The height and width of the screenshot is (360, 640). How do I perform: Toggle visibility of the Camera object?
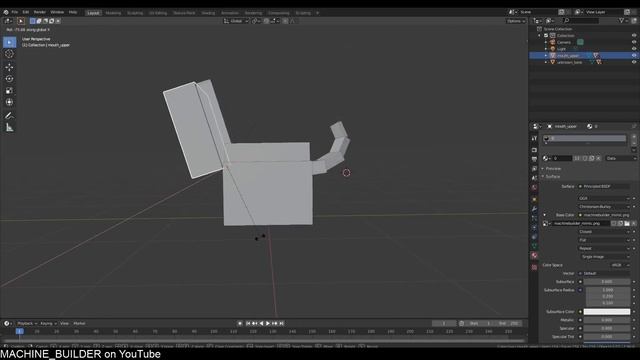coord(634,42)
